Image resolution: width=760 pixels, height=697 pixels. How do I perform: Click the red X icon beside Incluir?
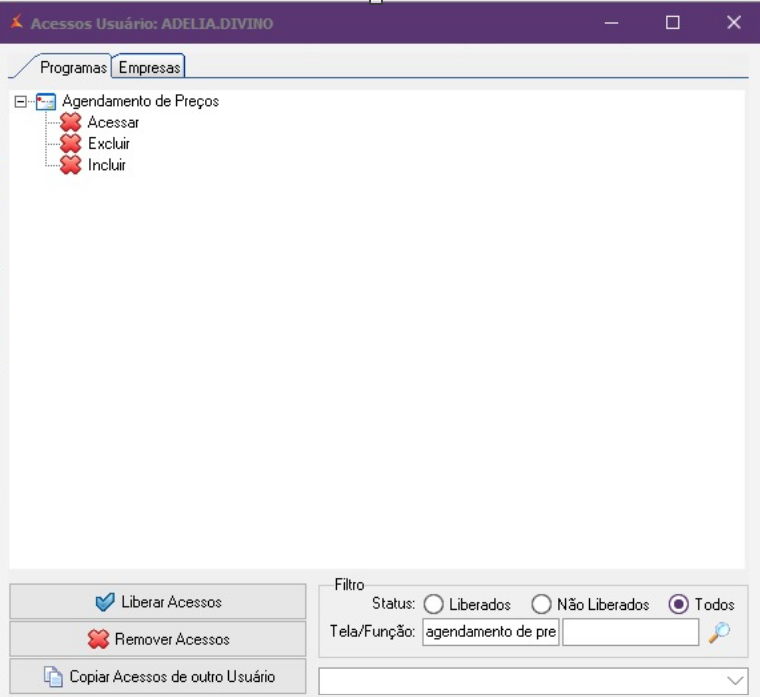tap(71, 165)
